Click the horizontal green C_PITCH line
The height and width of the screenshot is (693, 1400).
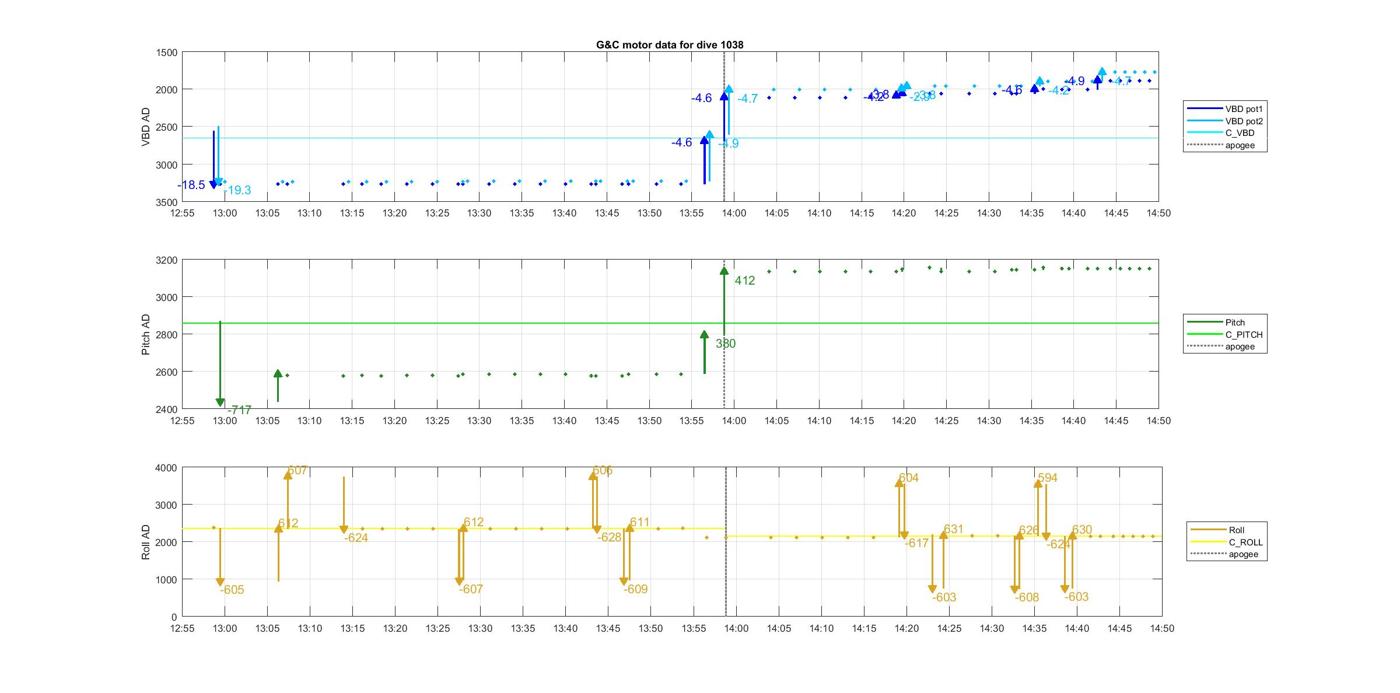[670, 323]
